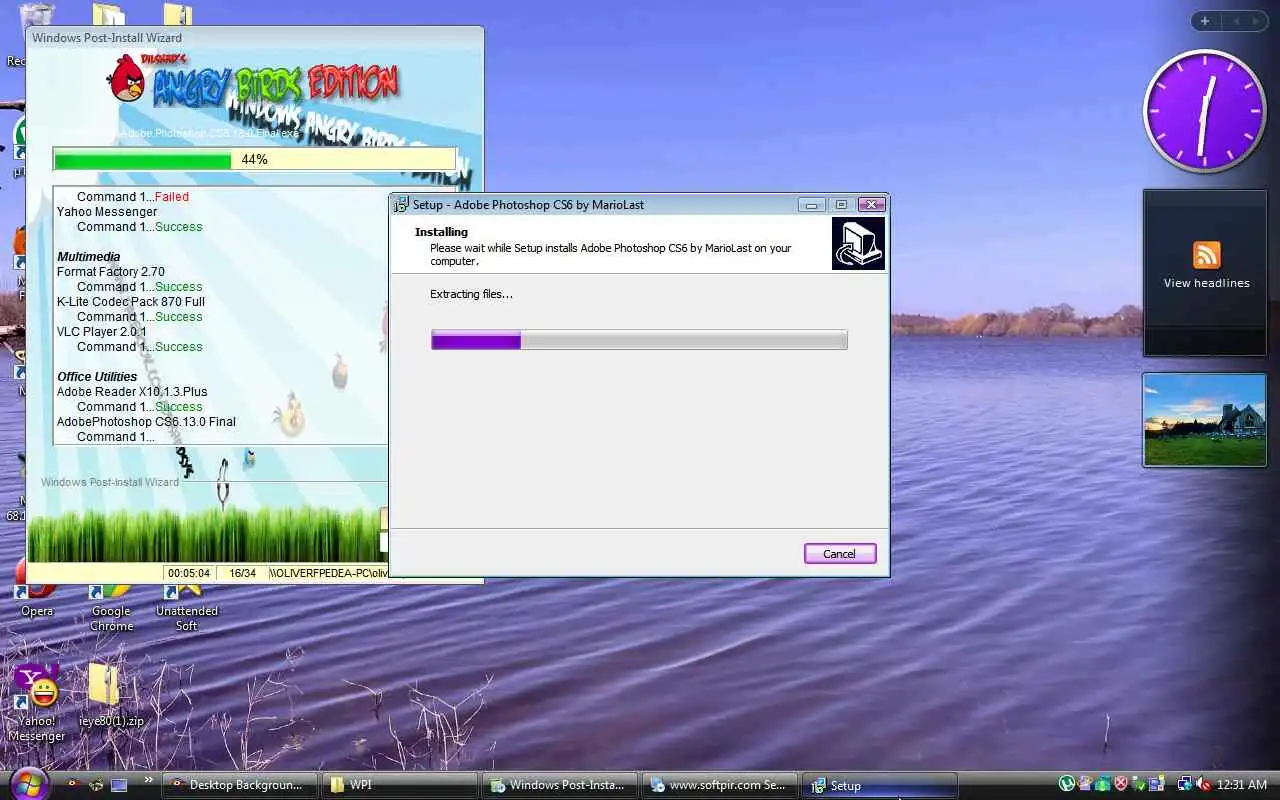Click the elapsed time 00:05:04 status cell
Viewport: 1280px width, 800px height.
coord(189,574)
